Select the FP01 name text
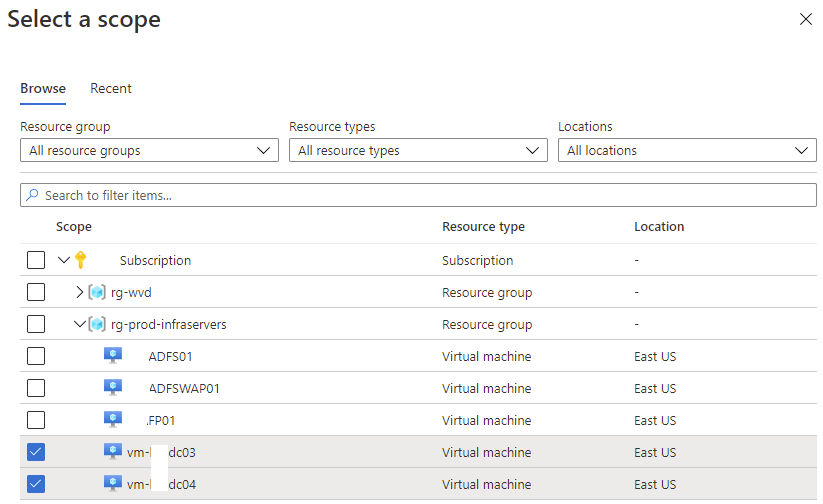Image resolution: width=823 pixels, height=504 pixels. point(161,421)
